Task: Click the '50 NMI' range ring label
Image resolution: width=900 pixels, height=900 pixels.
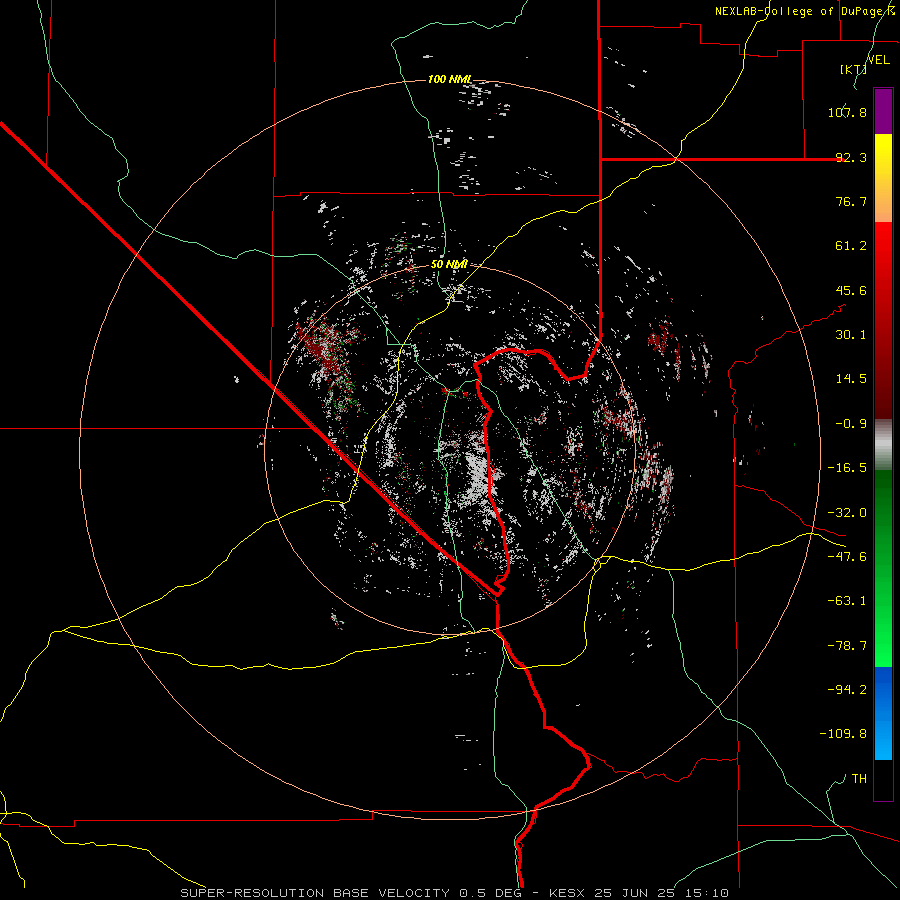Action: click(449, 264)
